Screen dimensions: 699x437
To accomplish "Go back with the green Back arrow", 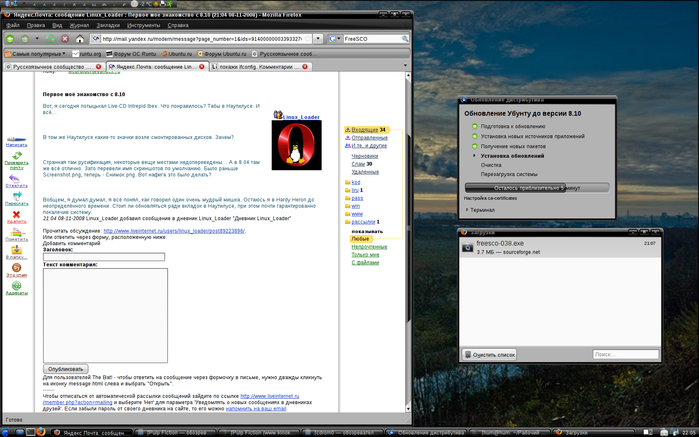I will (x=10, y=39).
